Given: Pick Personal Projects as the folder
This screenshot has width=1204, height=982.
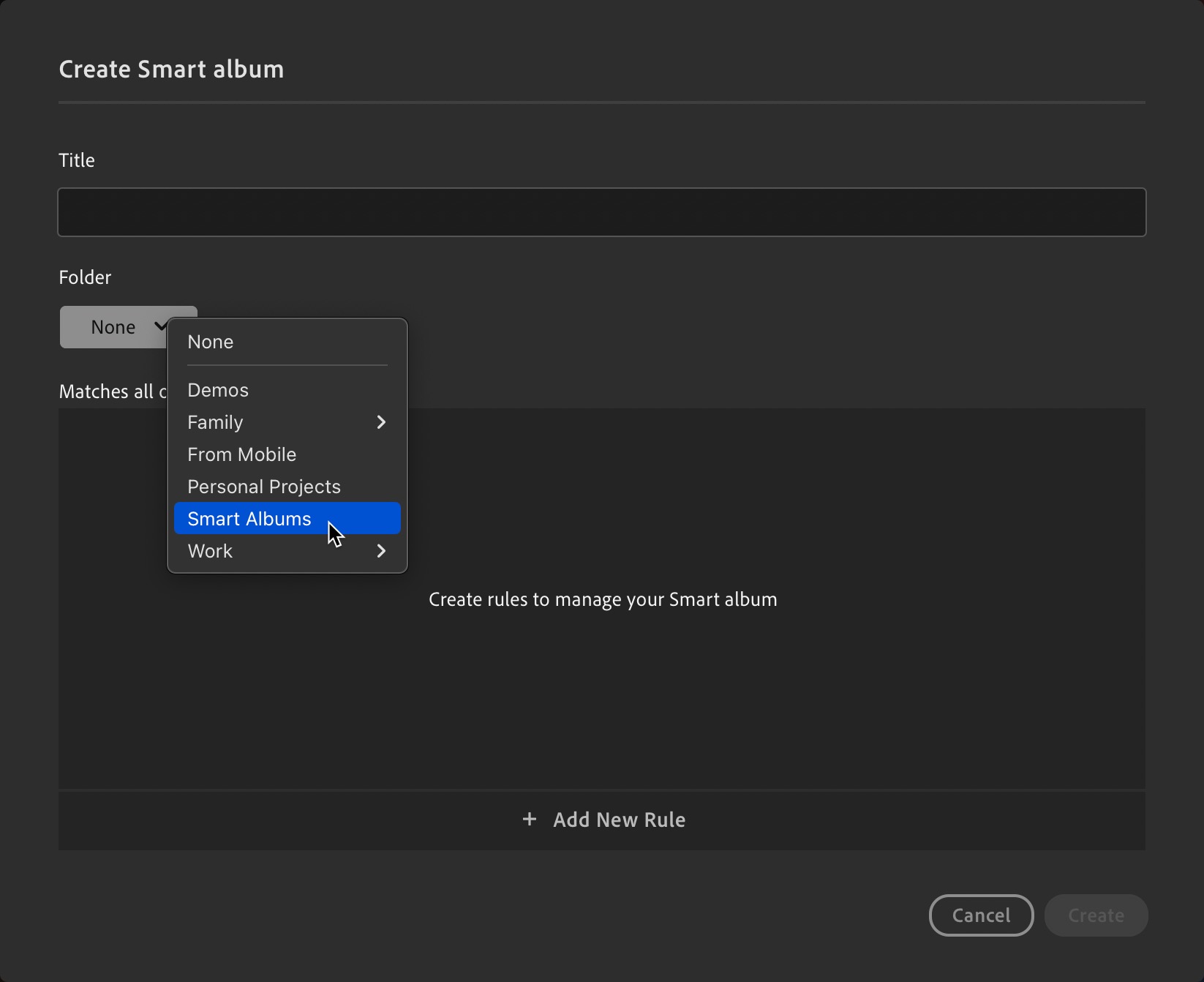Looking at the screenshot, I should 263,486.
